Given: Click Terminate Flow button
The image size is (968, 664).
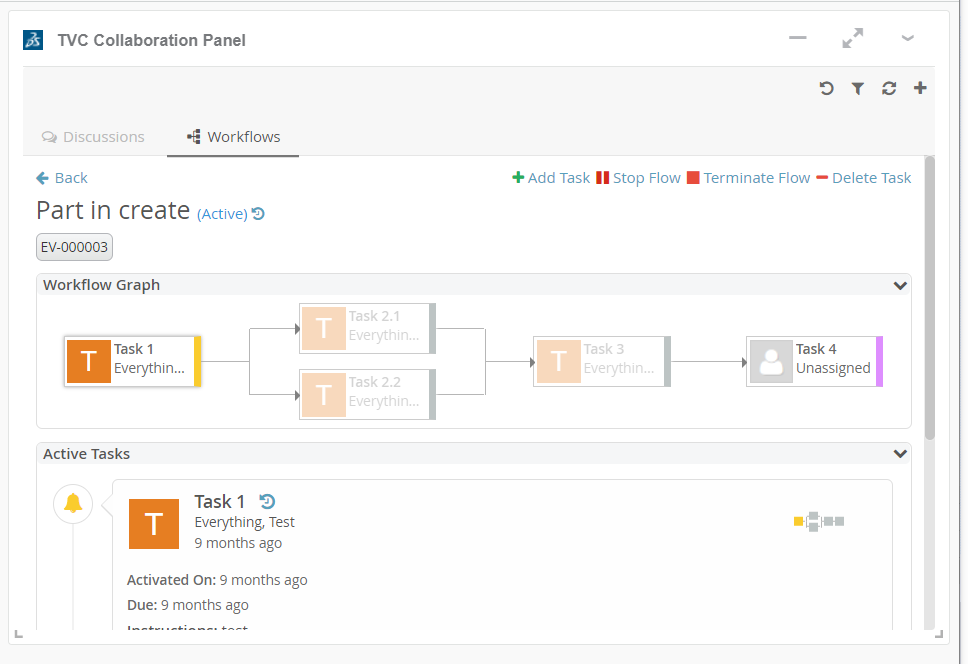Looking at the screenshot, I should coord(748,178).
